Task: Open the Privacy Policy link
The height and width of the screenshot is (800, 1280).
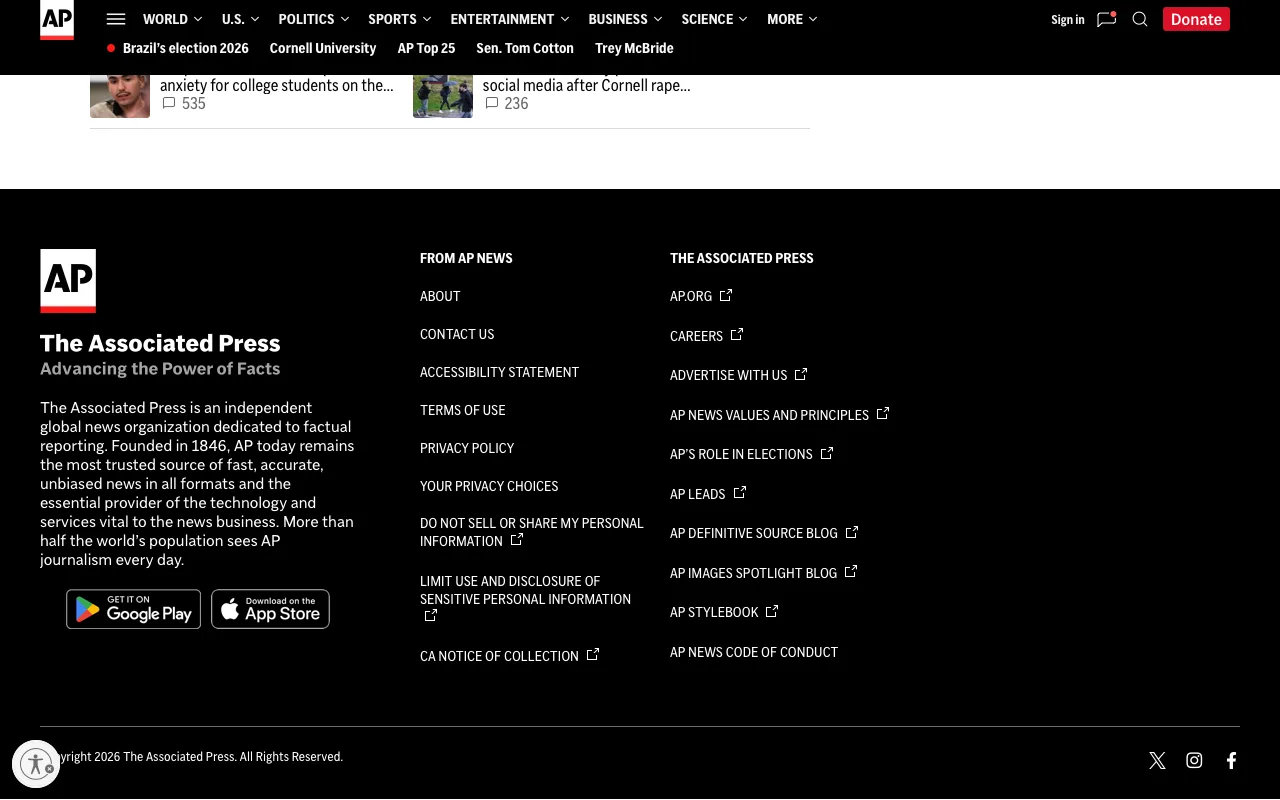Action: click(467, 448)
